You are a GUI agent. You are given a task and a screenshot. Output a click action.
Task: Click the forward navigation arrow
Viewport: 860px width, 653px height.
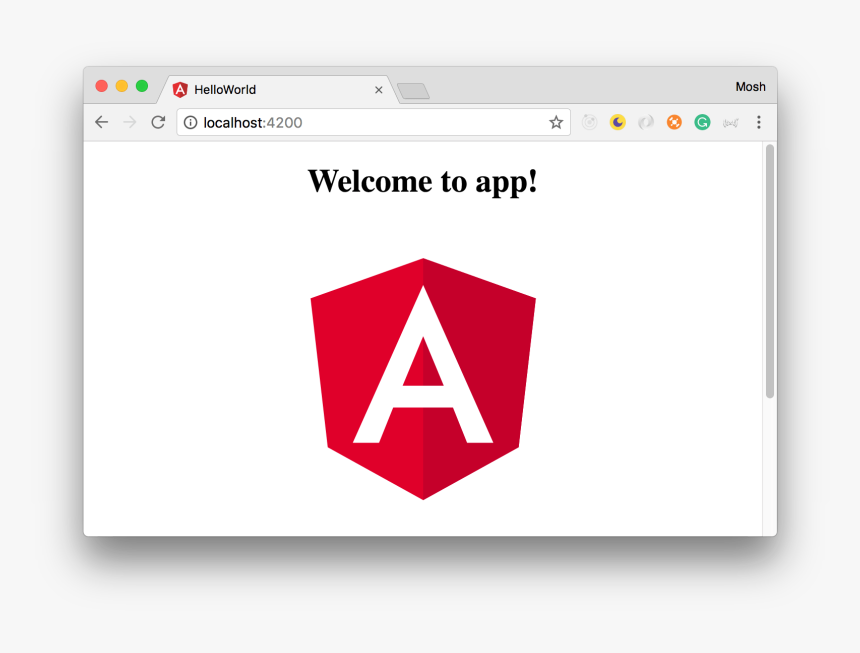coord(130,122)
